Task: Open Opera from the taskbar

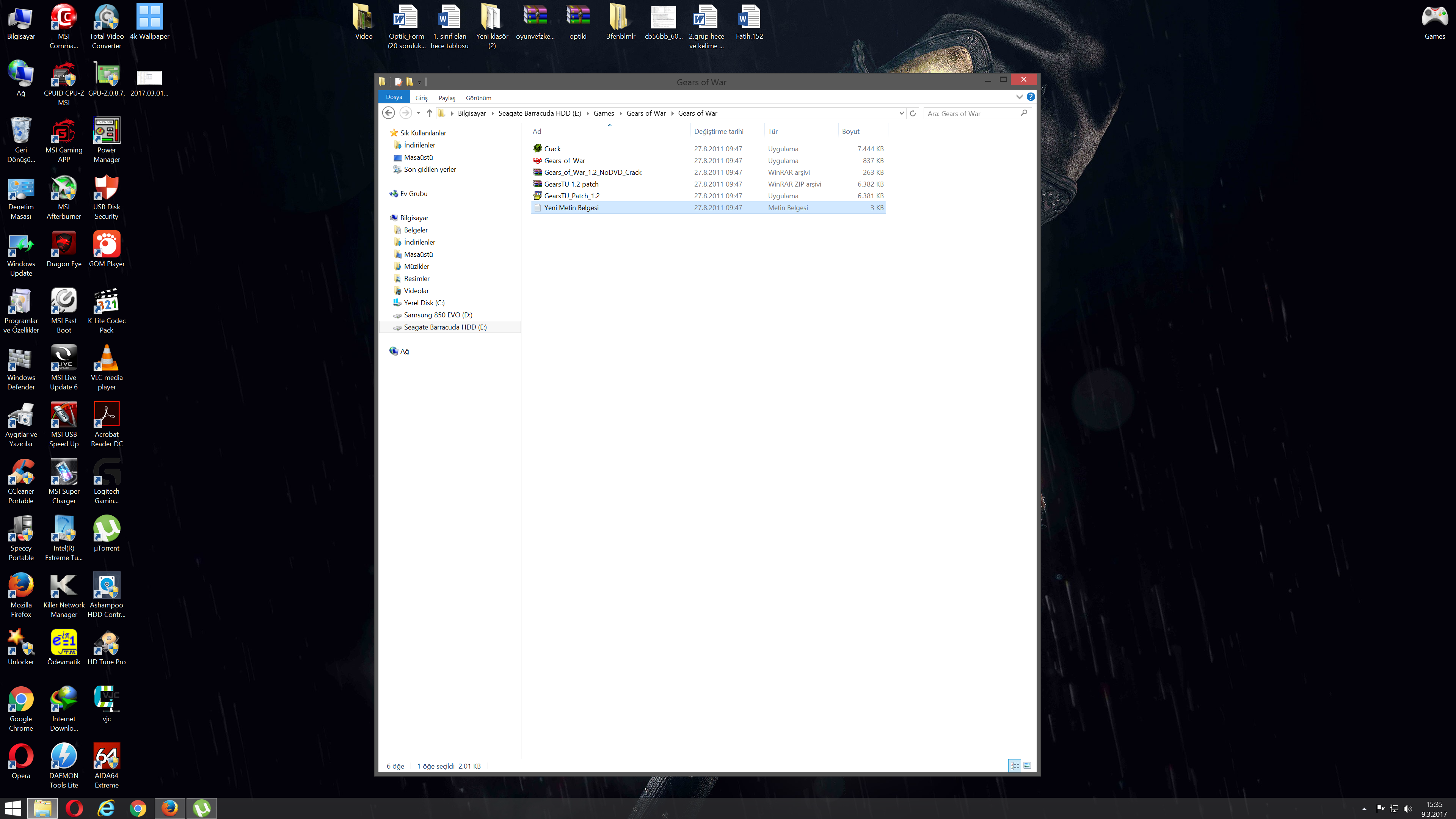Action: [x=74, y=808]
